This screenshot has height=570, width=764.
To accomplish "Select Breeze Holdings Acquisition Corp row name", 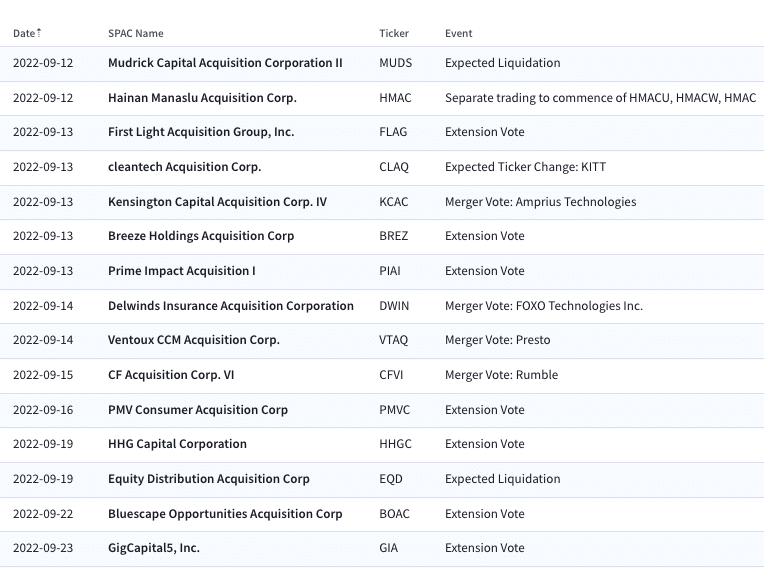I will coord(201,236).
